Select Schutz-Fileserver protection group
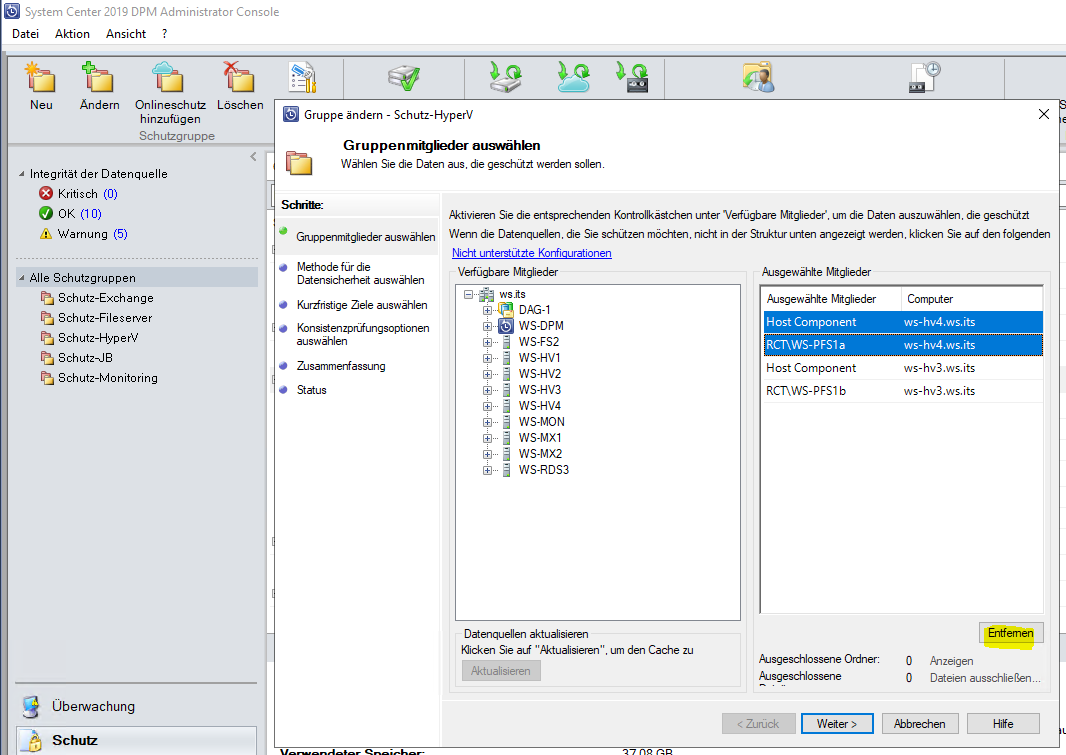Image resolution: width=1066 pixels, height=755 pixels. click(x=105, y=317)
